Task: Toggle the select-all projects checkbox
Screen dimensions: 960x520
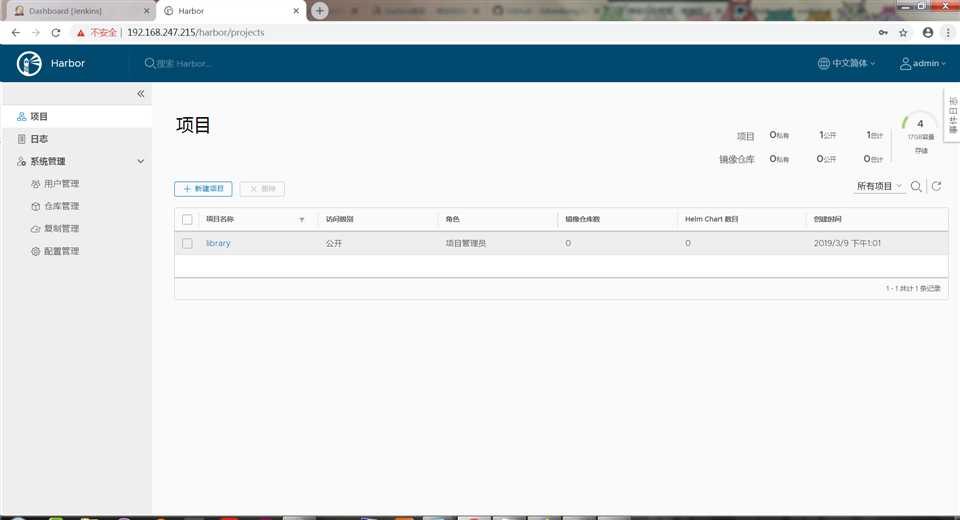Action: tap(187, 219)
